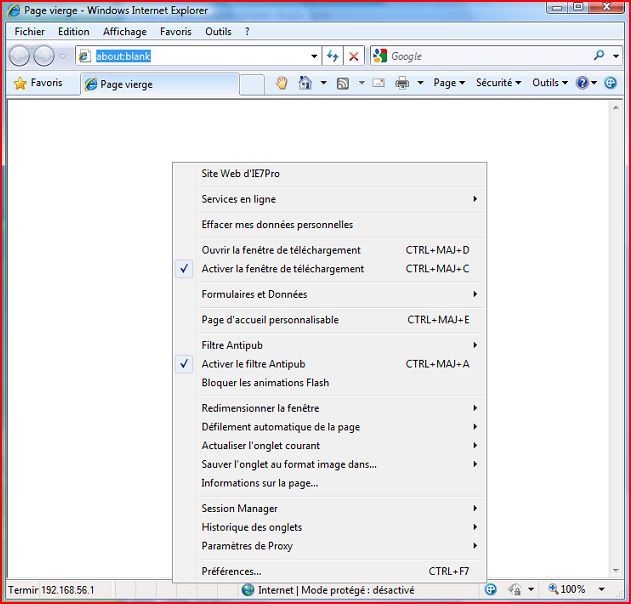Open recent pages dropdown arrow

(63, 56)
